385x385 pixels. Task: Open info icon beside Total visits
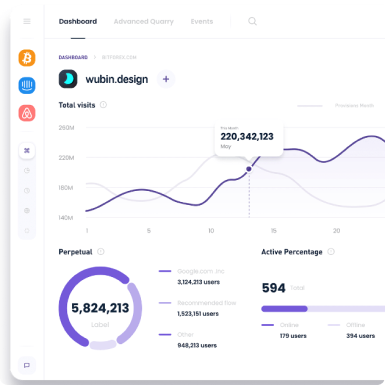click(103, 105)
